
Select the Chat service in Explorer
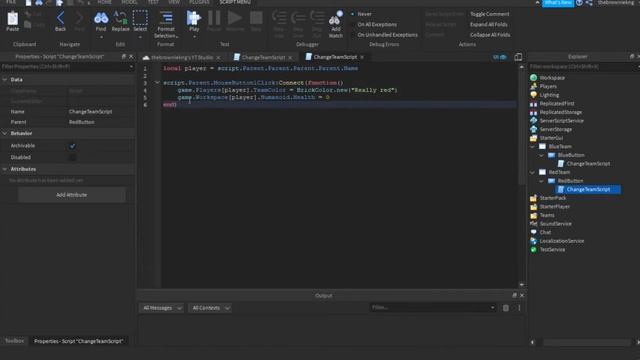point(545,232)
